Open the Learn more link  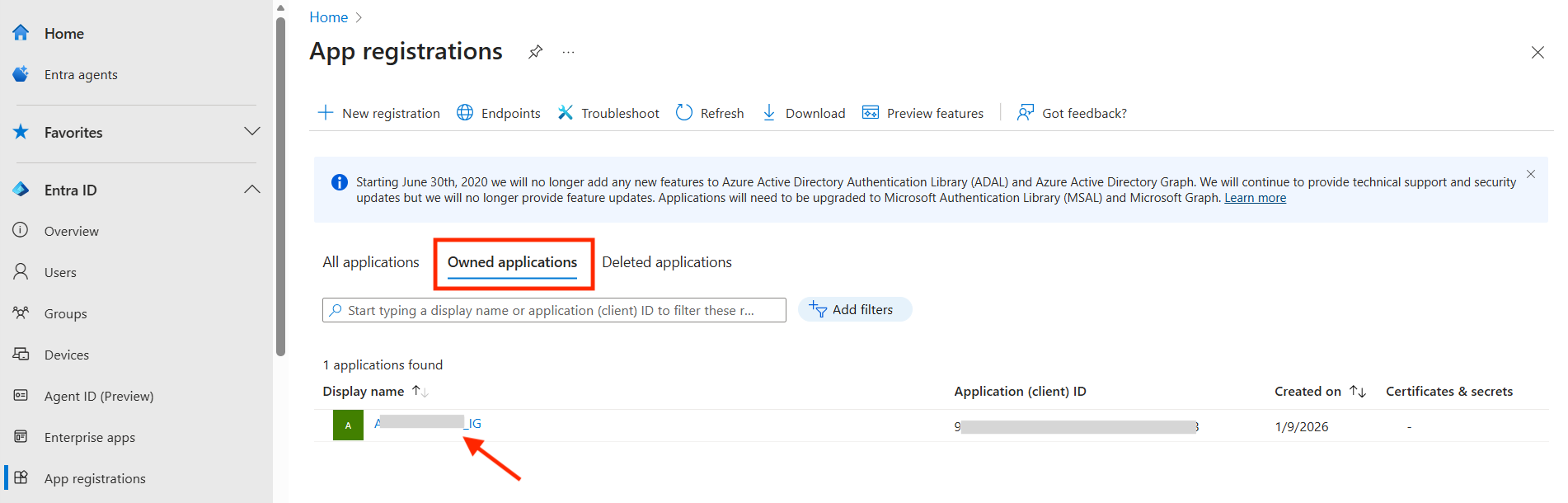point(1255,198)
